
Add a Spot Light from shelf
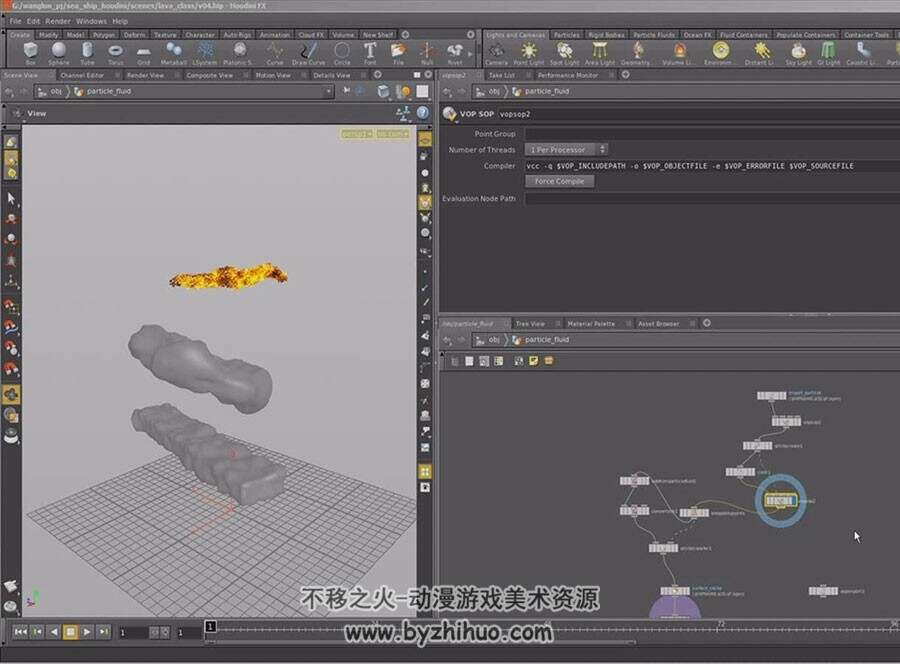[565, 53]
